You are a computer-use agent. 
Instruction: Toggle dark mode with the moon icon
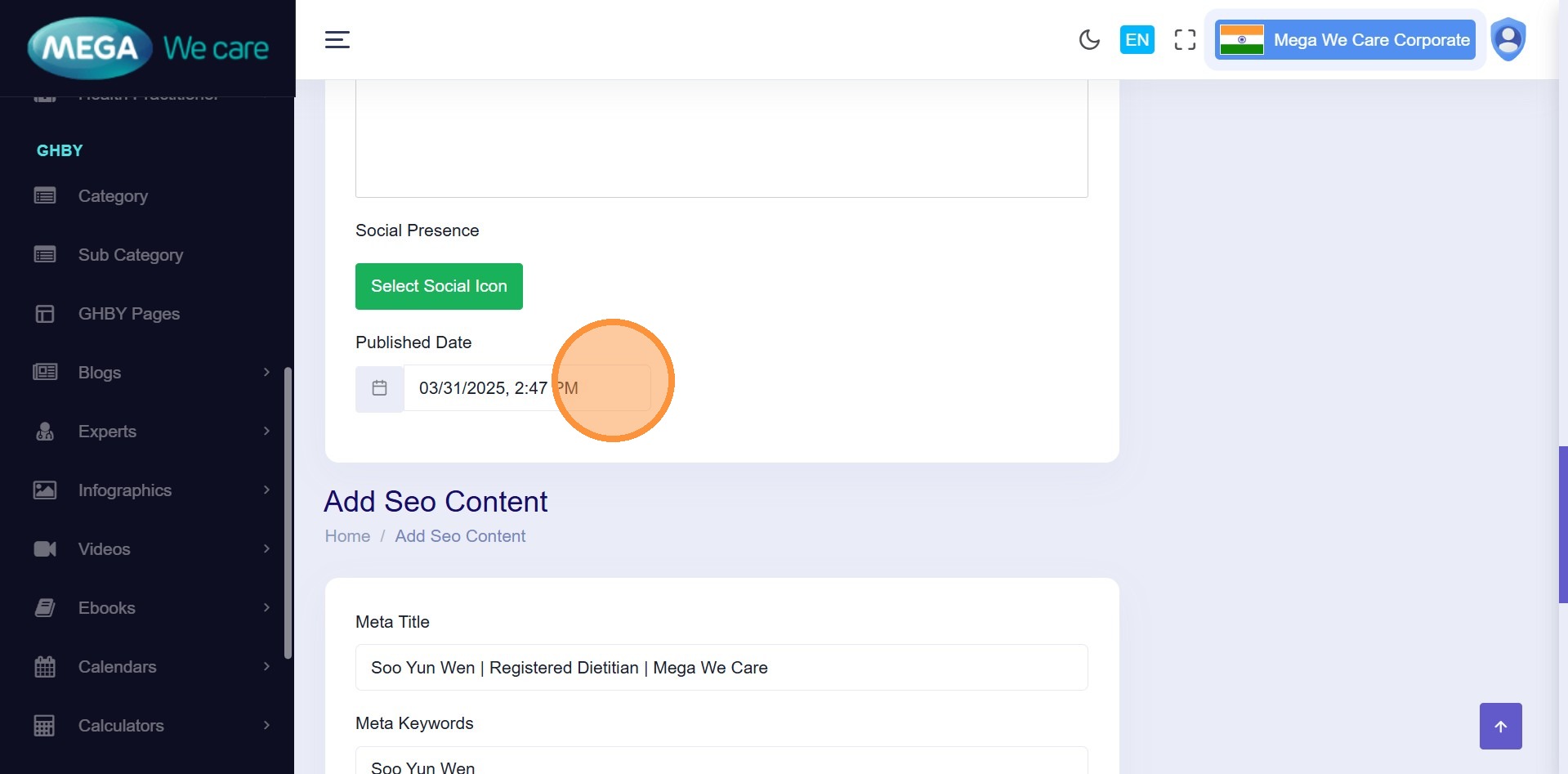pyautogui.click(x=1089, y=40)
